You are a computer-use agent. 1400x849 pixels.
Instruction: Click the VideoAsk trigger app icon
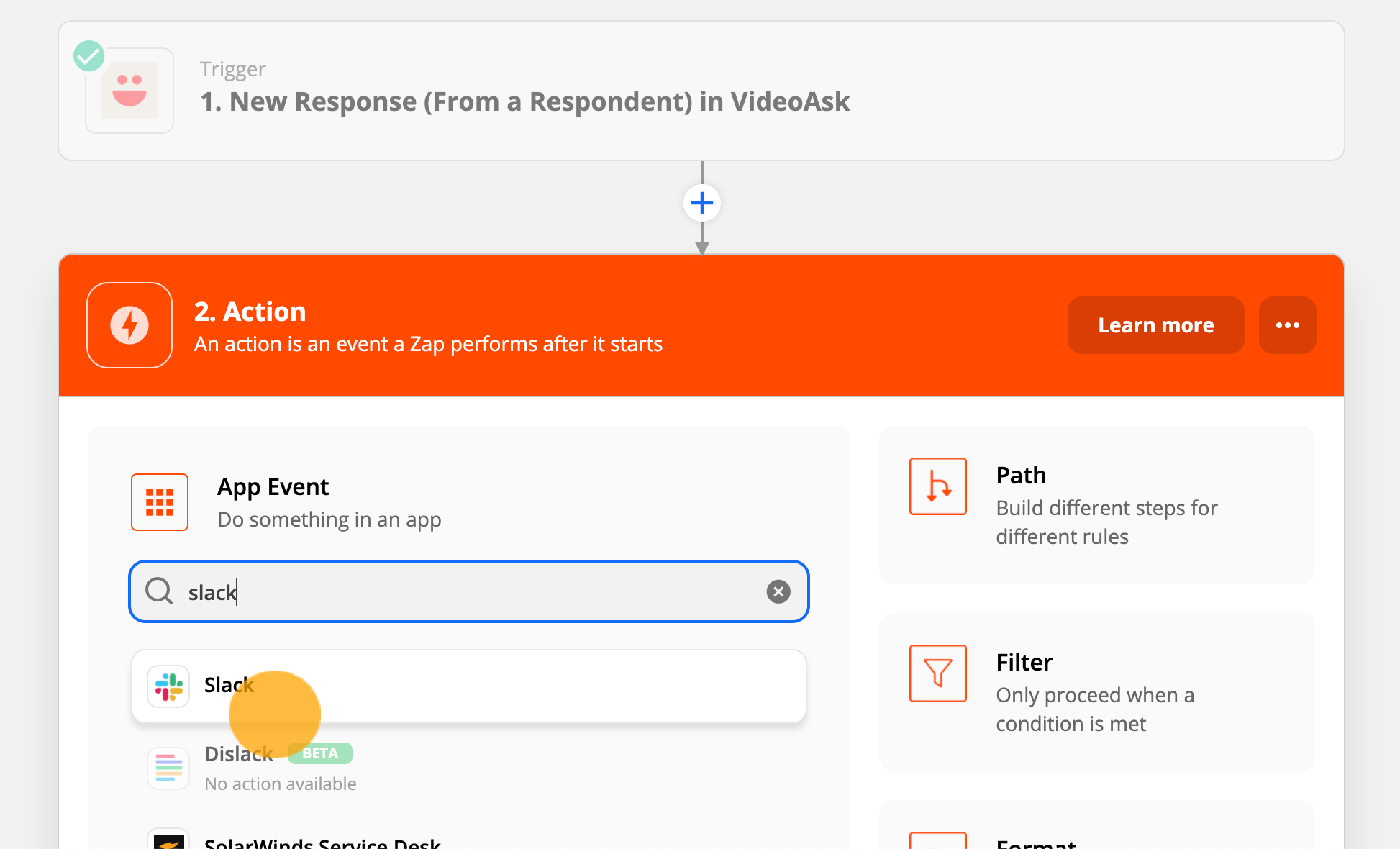coord(129,91)
